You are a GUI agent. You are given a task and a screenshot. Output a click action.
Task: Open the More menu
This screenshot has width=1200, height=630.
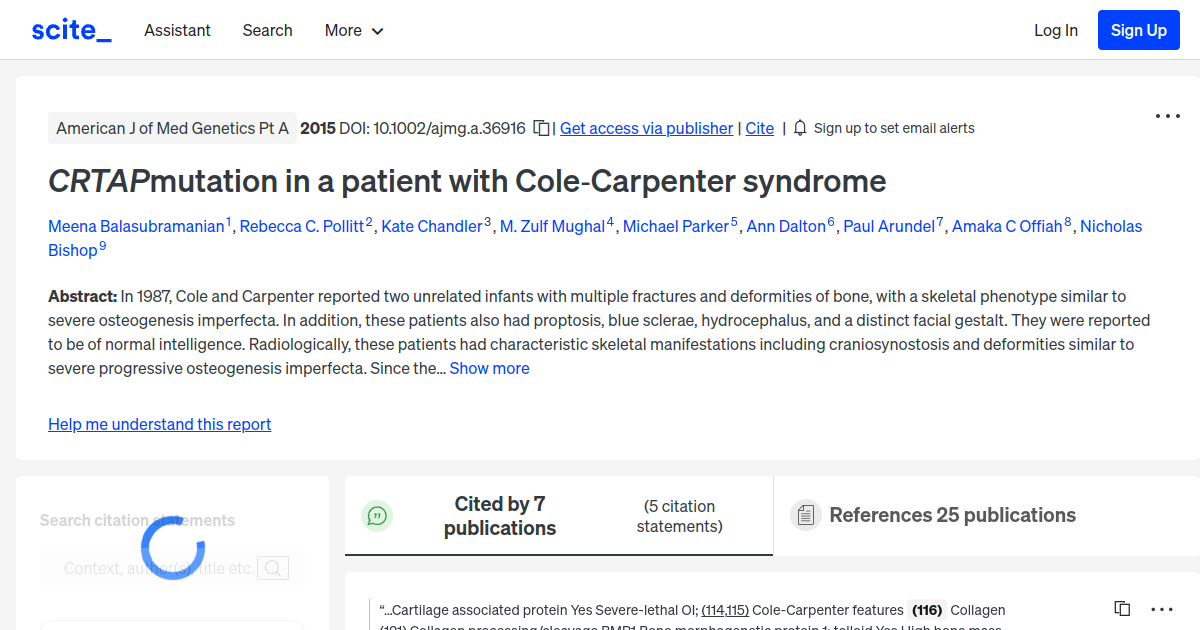pyautogui.click(x=353, y=30)
